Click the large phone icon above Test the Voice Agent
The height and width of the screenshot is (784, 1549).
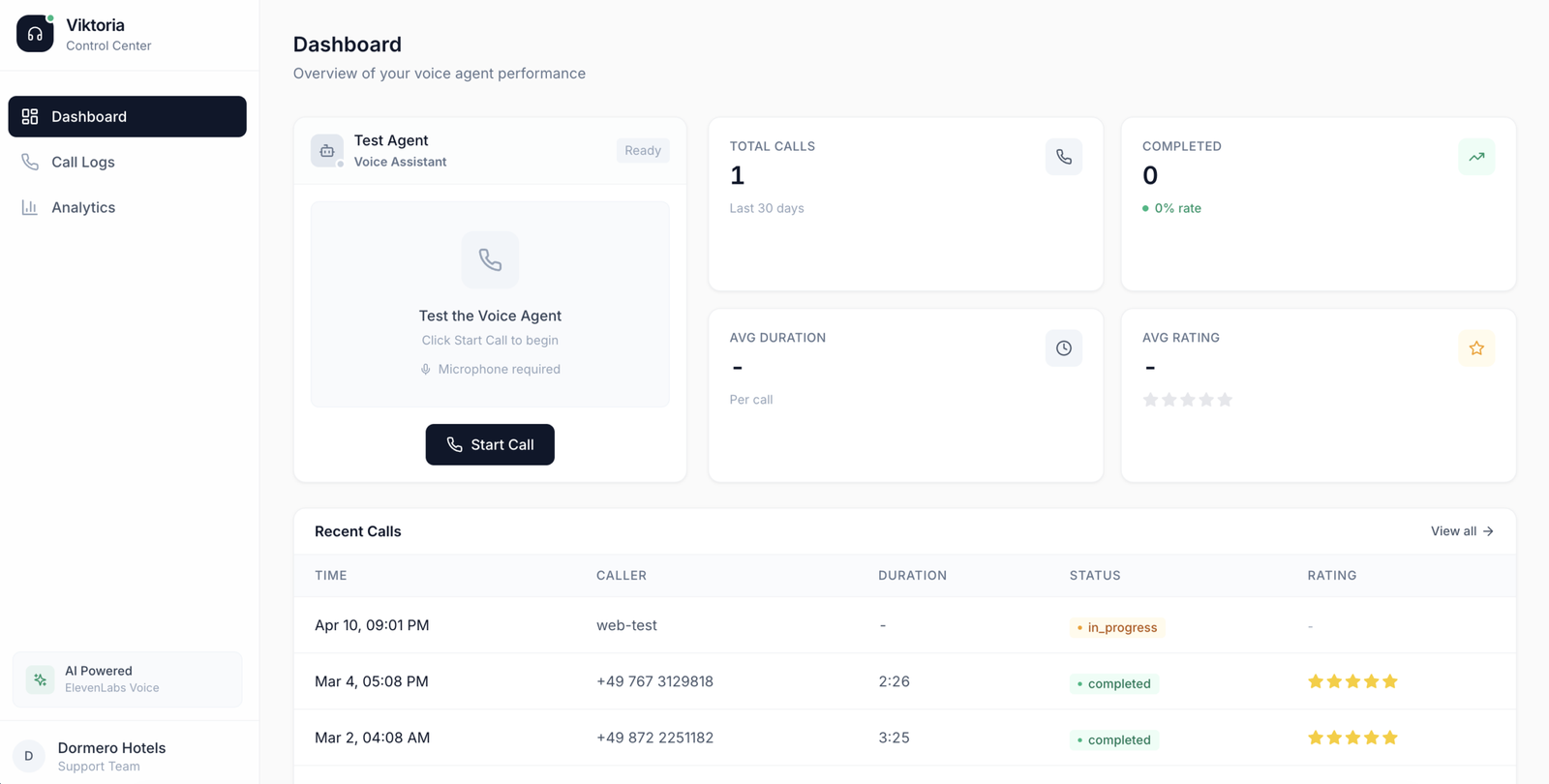click(x=490, y=259)
